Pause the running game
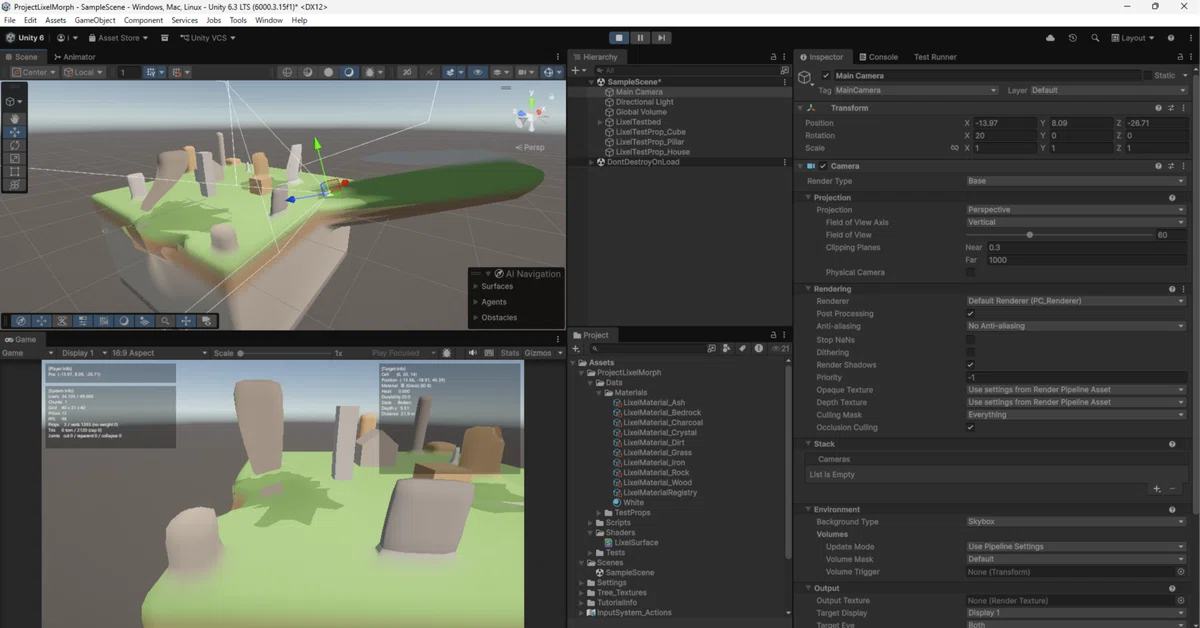Image resolution: width=1200 pixels, height=628 pixels. coord(640,38)
